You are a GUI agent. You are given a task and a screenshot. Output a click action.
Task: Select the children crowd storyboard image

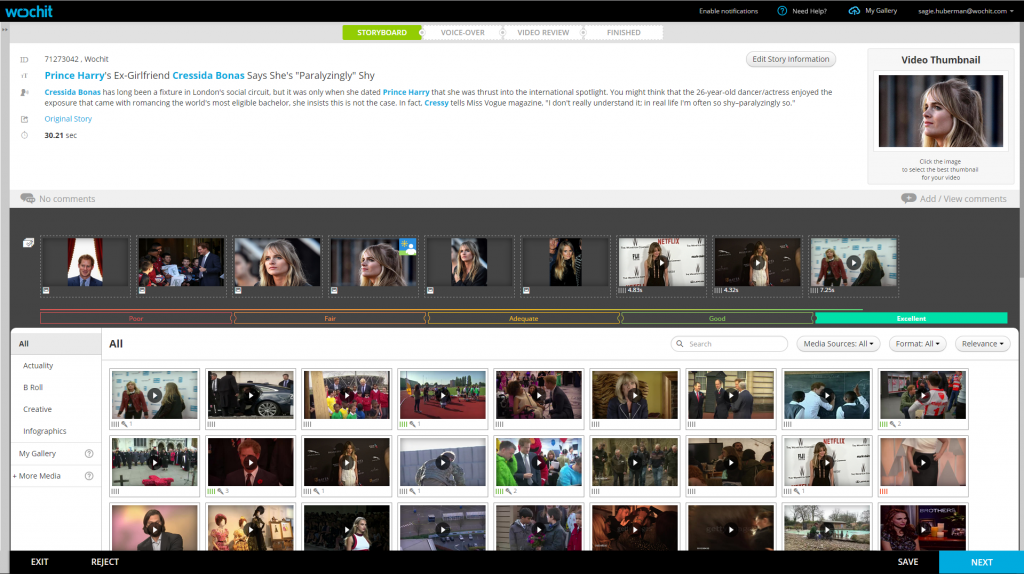(x=181, y=263)
